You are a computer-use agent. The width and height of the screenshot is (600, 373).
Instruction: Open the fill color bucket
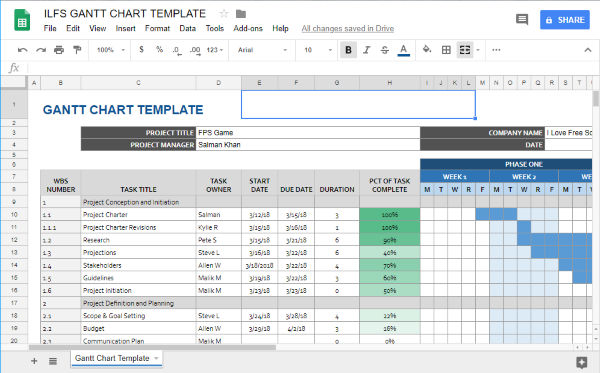(427, 49)
